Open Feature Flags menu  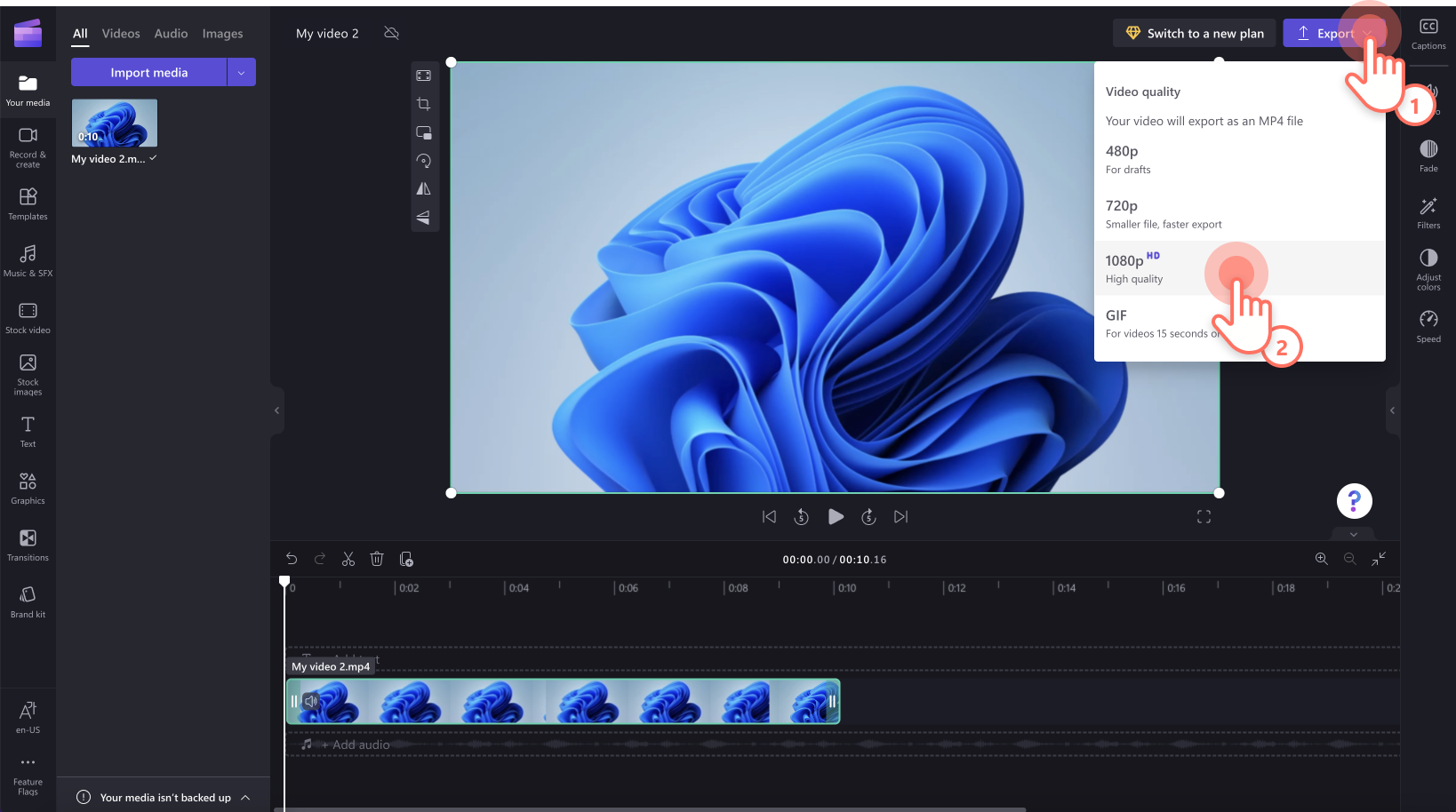point(28,776)
